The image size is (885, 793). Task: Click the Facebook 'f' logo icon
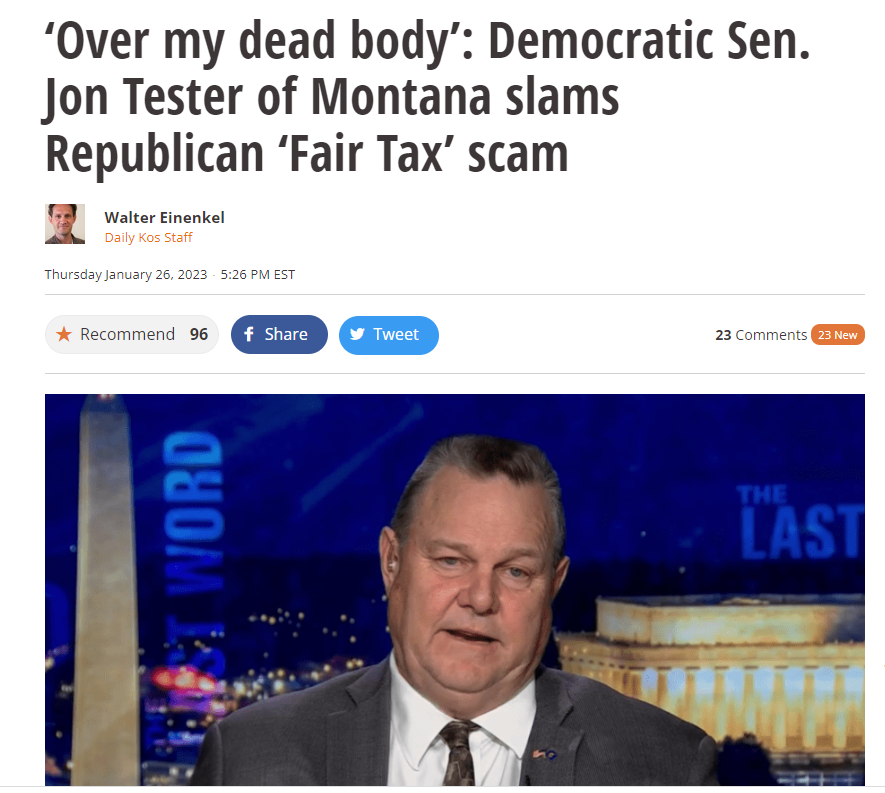tap(249, 334)
